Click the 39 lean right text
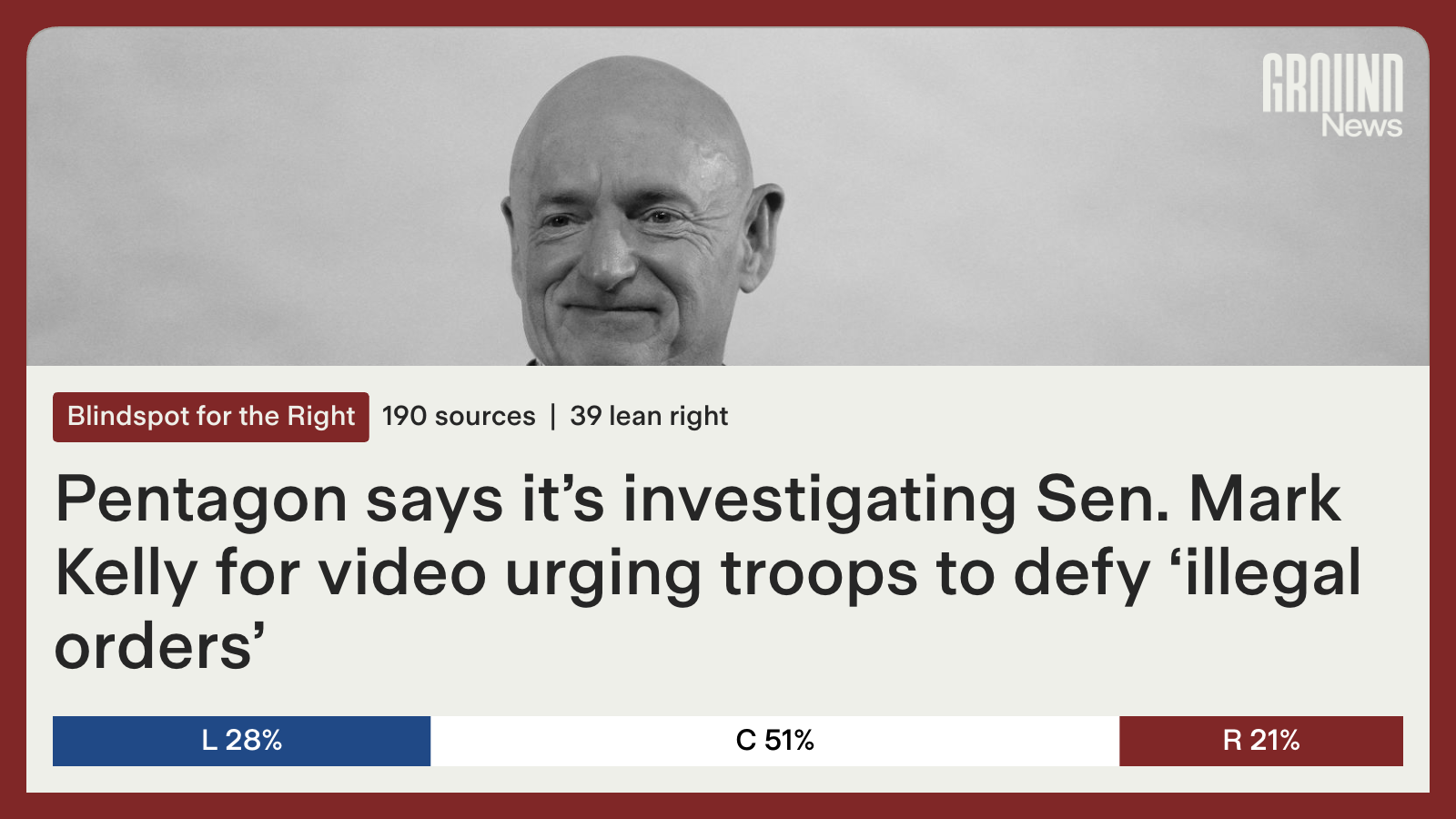 coord(649,416)
